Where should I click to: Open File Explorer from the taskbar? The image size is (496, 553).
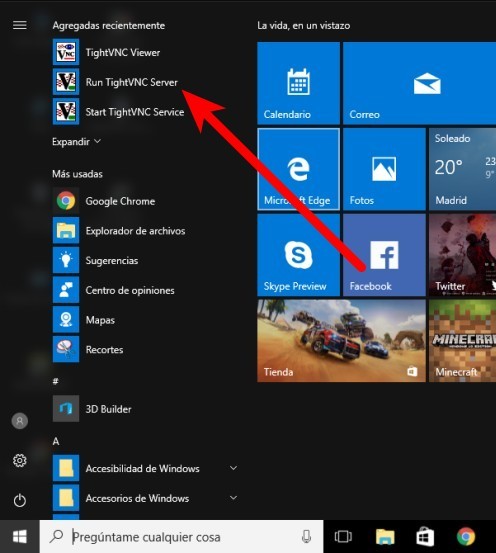click(385, 537)
